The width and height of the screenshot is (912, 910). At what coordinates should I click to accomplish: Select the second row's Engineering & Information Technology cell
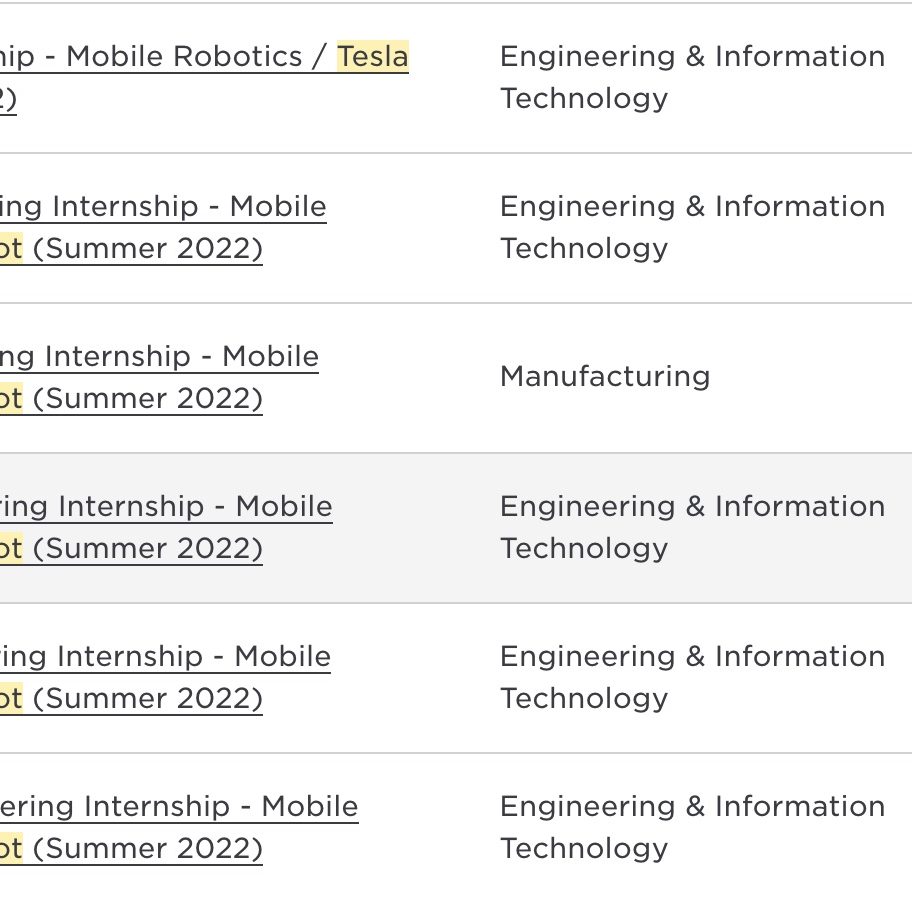692,227
